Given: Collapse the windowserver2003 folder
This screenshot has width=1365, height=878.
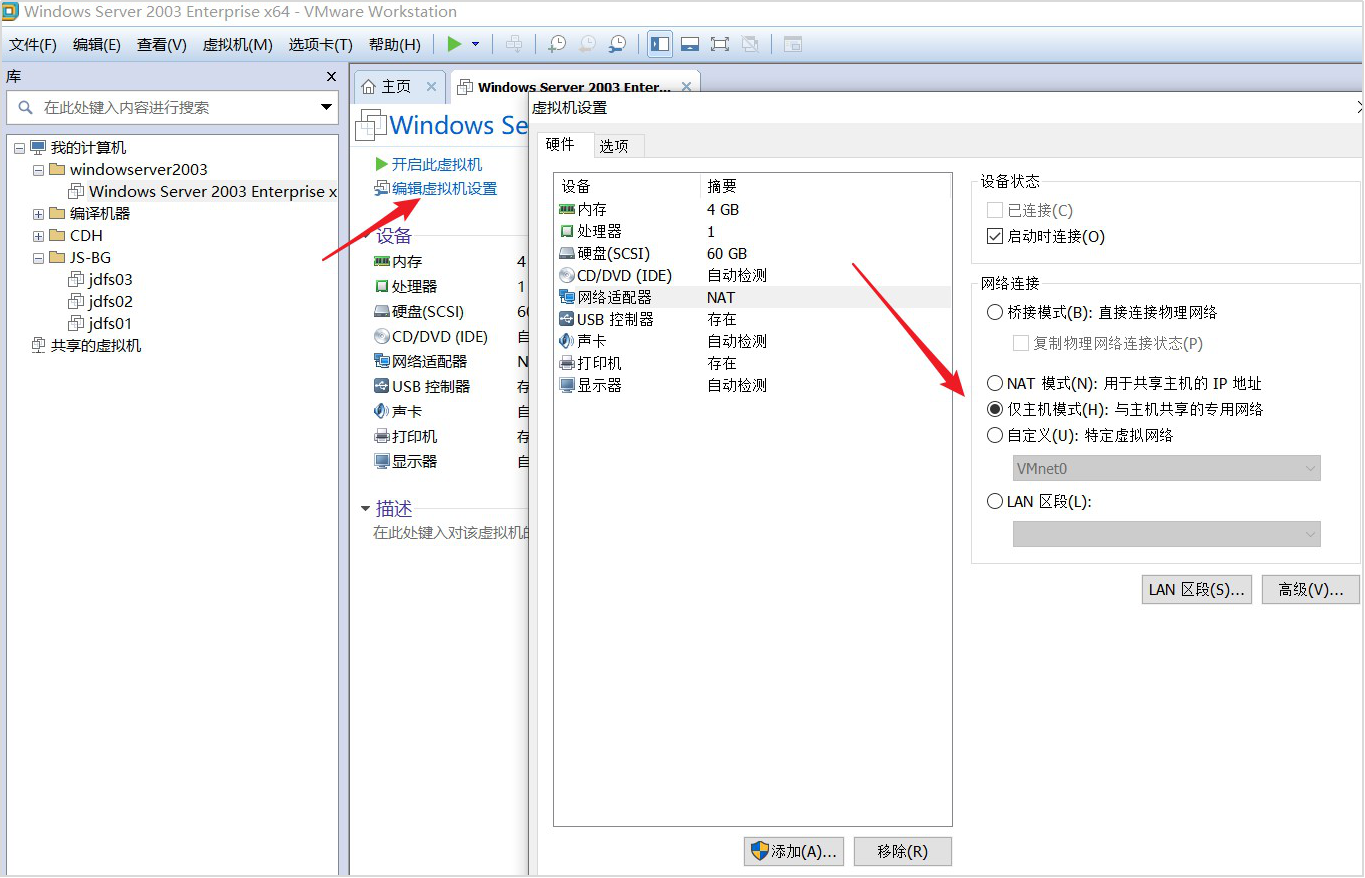Looking at the screenshot, I should (38, 170).
